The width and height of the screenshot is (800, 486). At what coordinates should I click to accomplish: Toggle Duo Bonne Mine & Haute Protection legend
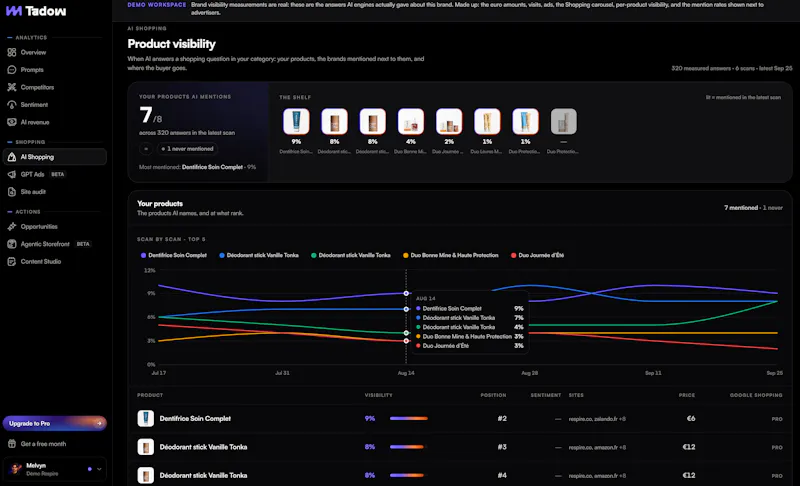pos(451,255)
